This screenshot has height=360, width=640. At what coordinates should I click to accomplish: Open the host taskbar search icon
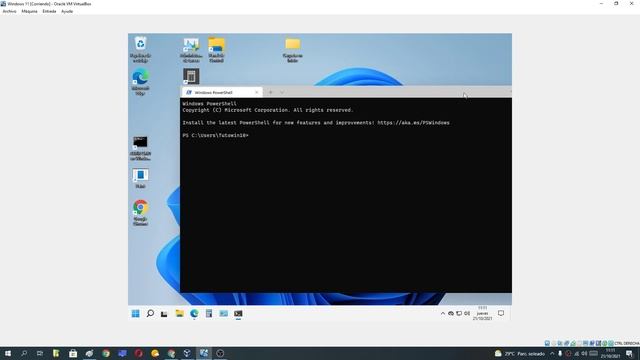pos(24,353)
